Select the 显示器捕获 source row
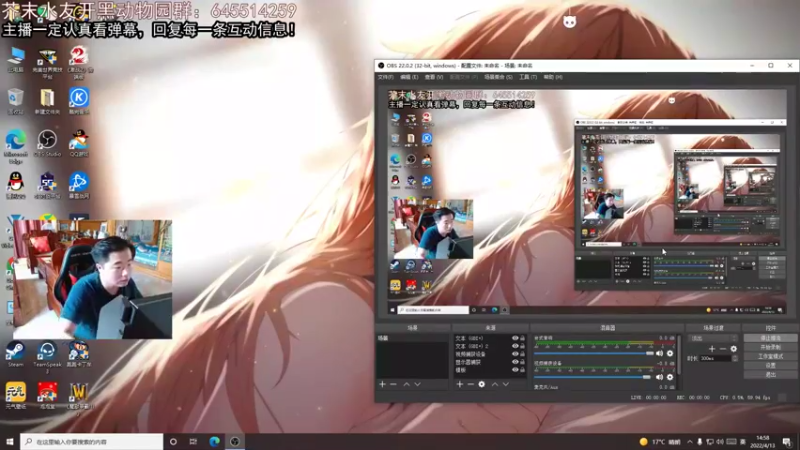The height and width of the screenshot is (450, 800). coord(490,362)
